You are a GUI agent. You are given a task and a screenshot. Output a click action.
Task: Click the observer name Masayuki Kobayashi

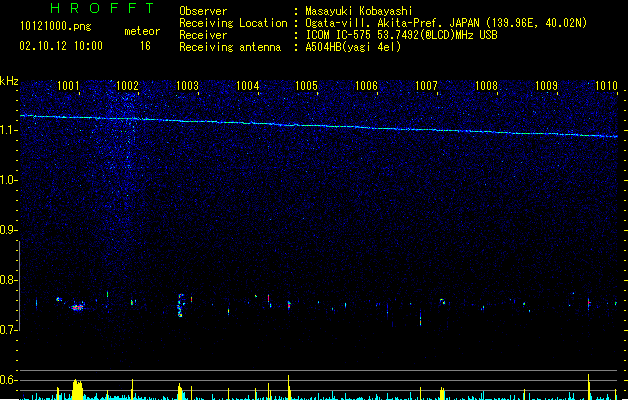pyautogui.click(x=359, y=11)
